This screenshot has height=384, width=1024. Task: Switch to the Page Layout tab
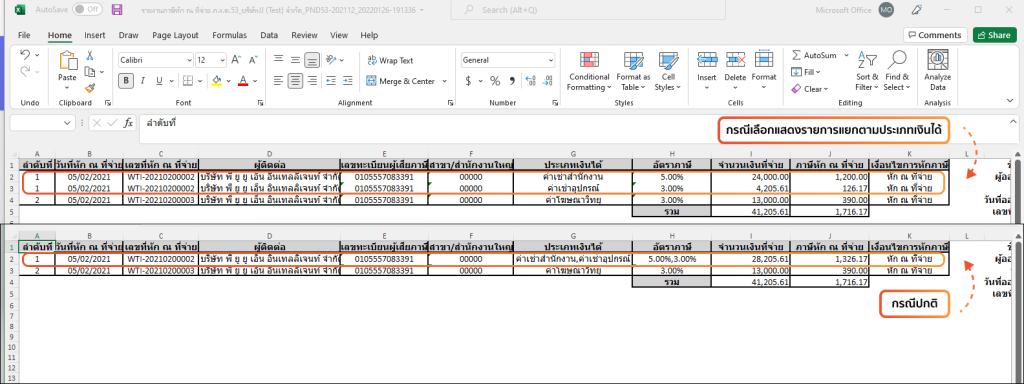(x=176, y=35)
